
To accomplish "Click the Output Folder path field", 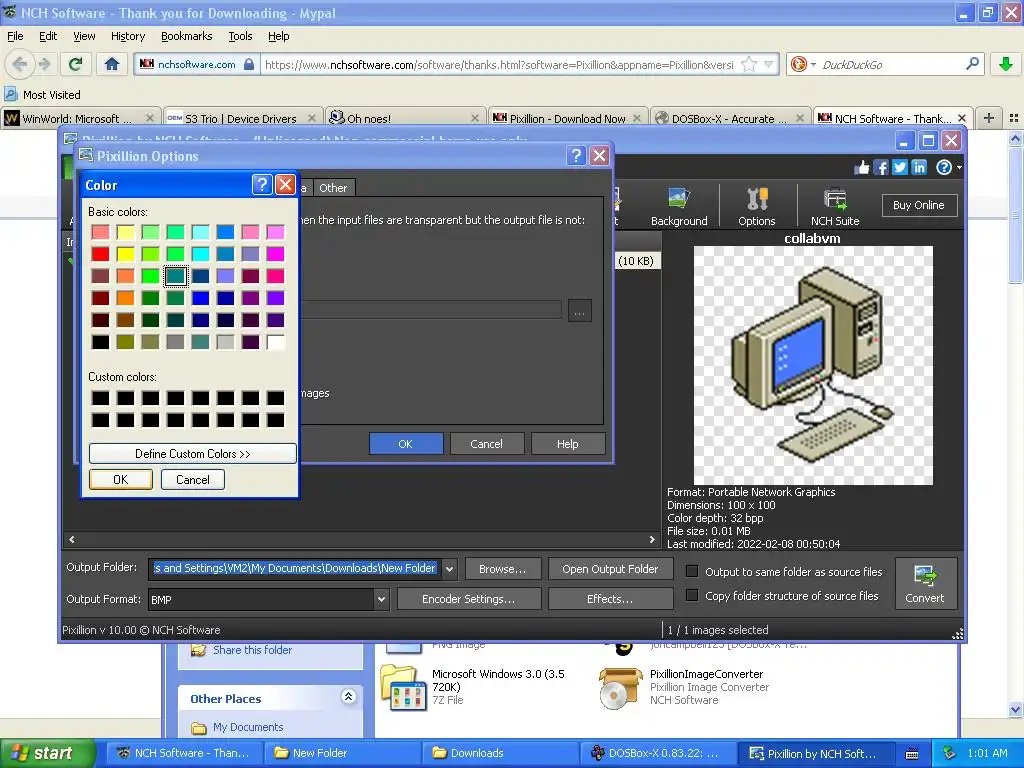I will pos(295,568).
